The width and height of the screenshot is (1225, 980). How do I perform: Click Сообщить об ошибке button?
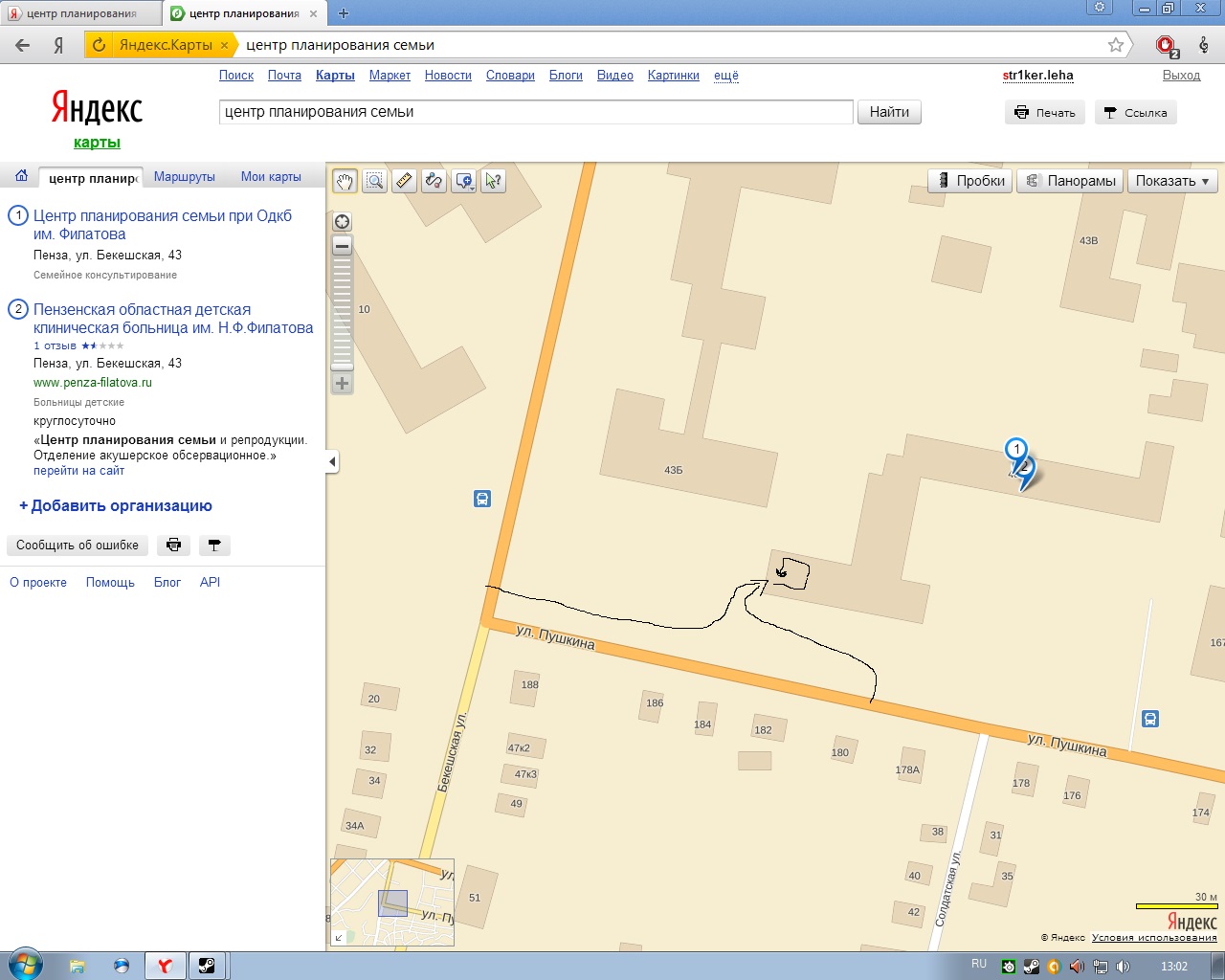[78, 546]
